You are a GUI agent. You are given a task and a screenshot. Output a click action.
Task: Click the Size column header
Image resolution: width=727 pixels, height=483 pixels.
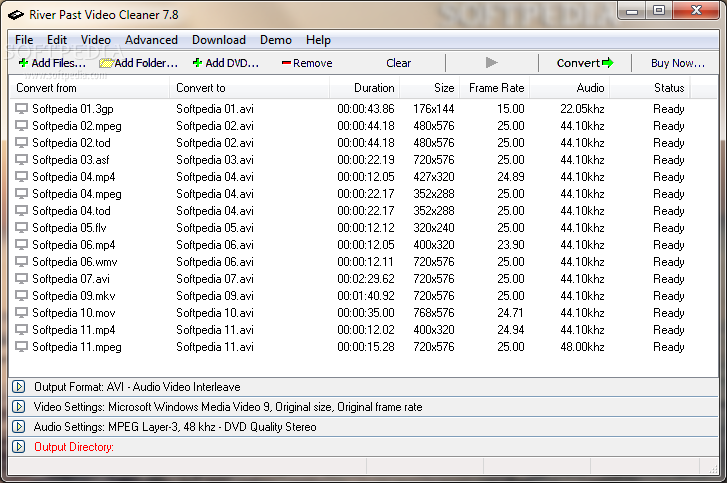click(x=429, y=88)
